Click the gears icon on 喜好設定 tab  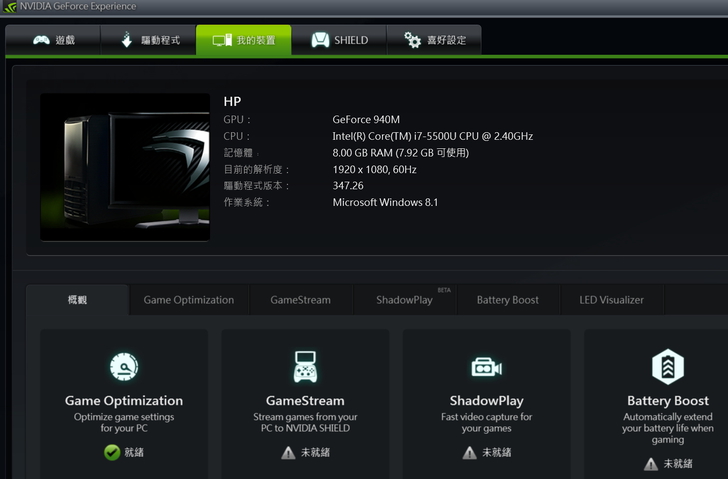tap(412, 40)
